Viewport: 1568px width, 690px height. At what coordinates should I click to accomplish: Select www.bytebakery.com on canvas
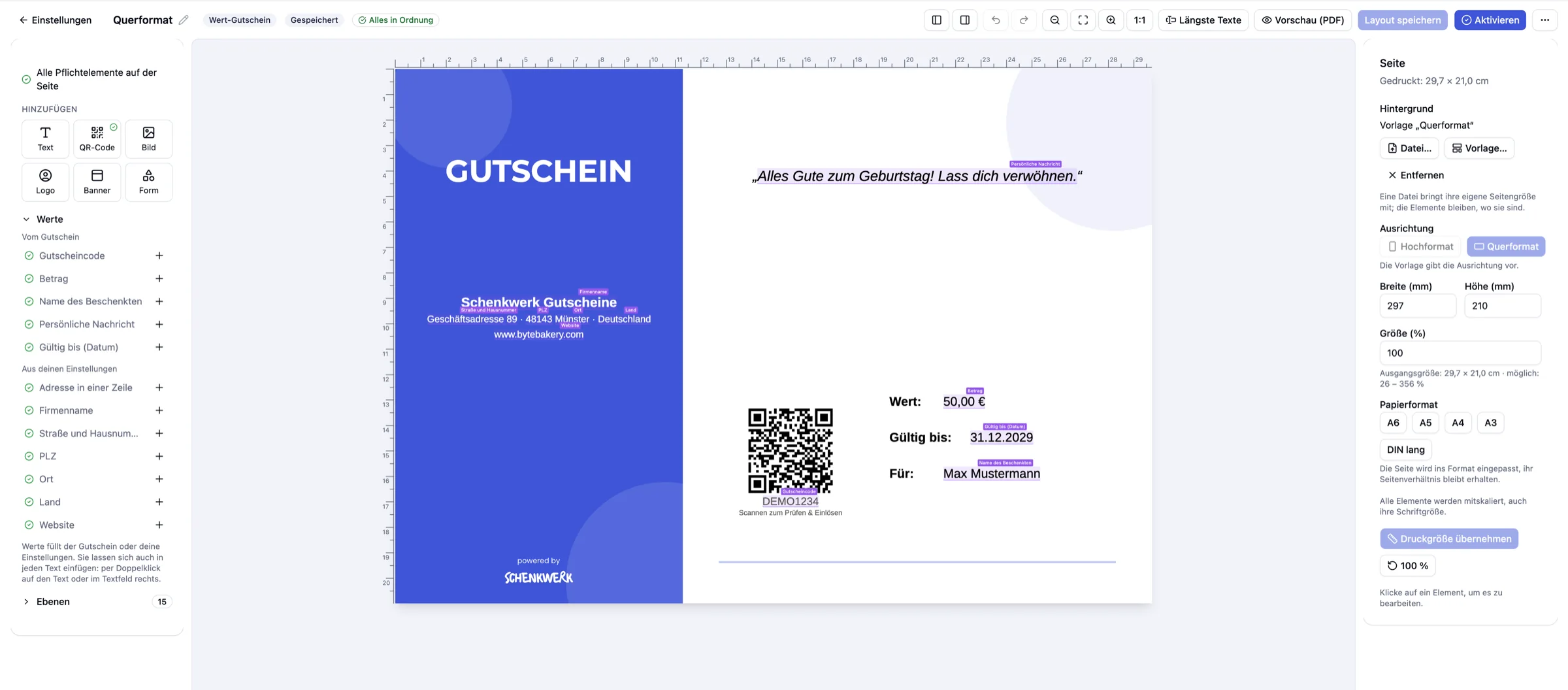click(x=538, y=335)
